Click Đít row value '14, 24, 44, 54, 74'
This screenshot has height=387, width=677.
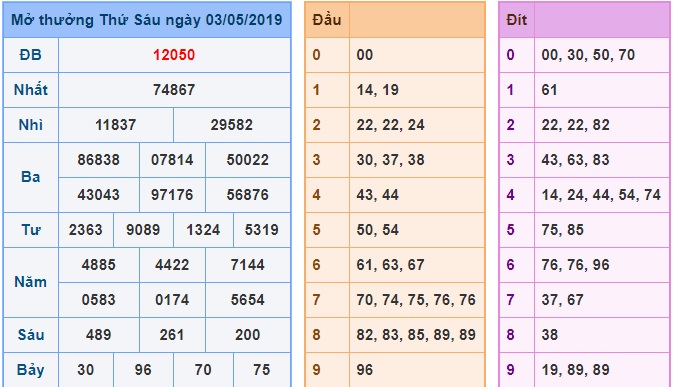coord(601,195)
